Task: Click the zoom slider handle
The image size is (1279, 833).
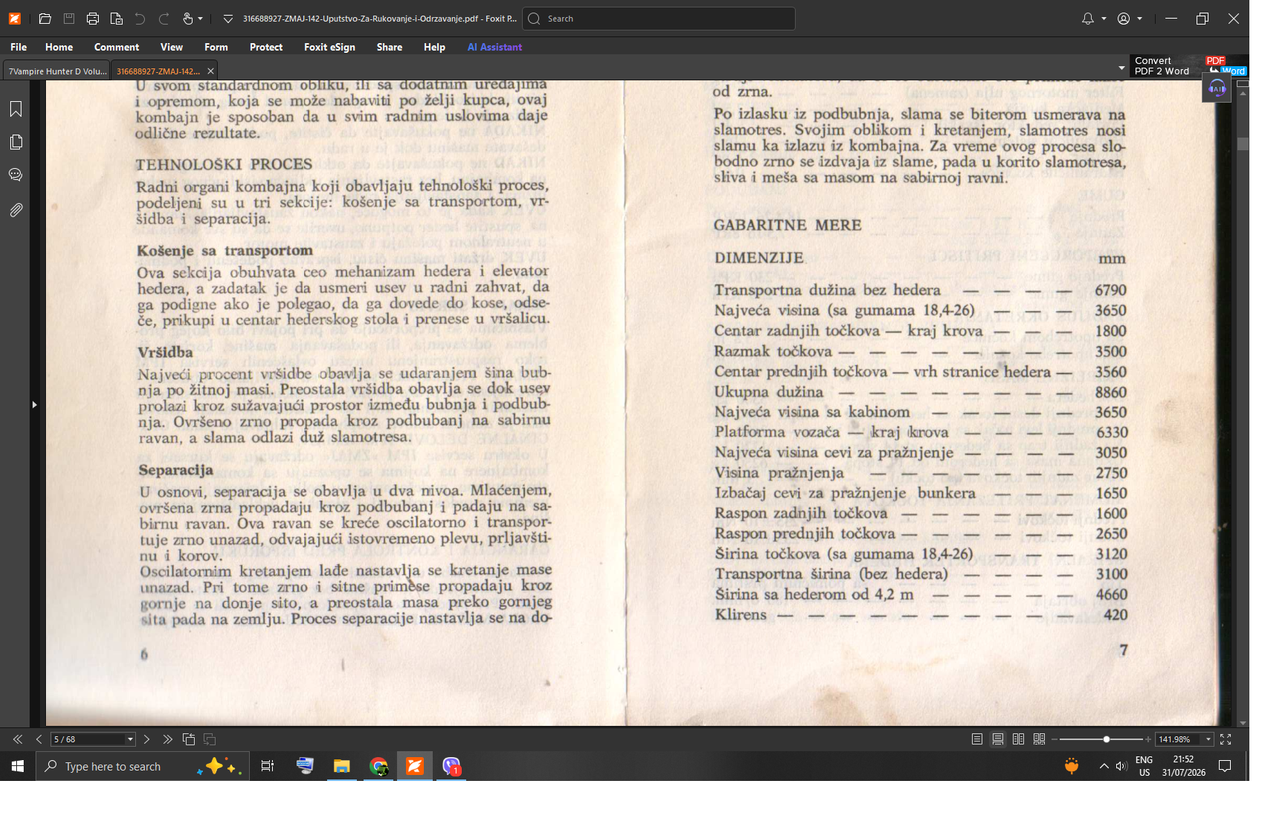Action: (x=1106, y=739)
